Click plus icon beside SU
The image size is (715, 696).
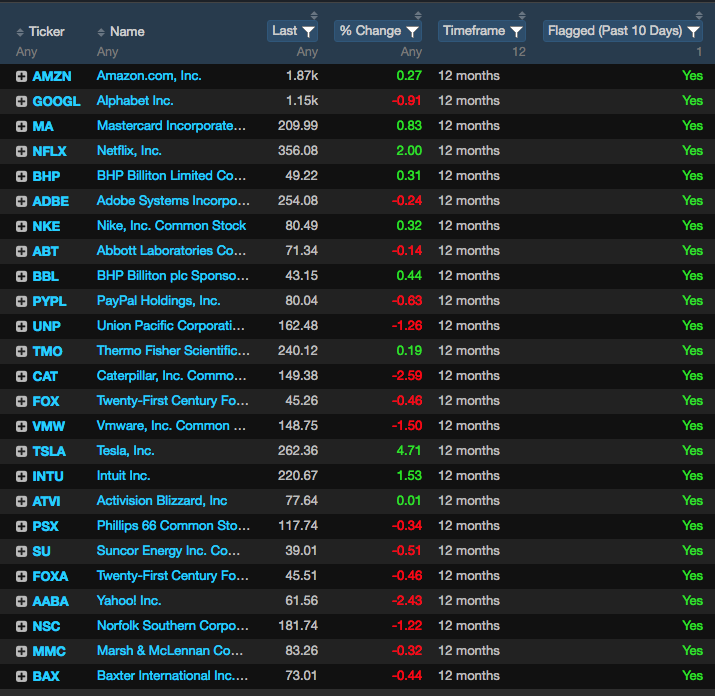tap(21, 551)
